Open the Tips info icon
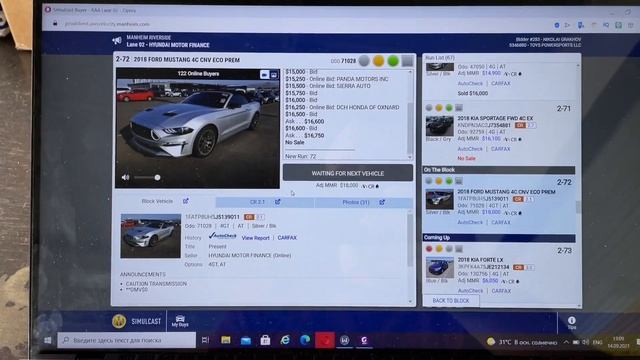 pyautogui.click(x=571, y=322)
